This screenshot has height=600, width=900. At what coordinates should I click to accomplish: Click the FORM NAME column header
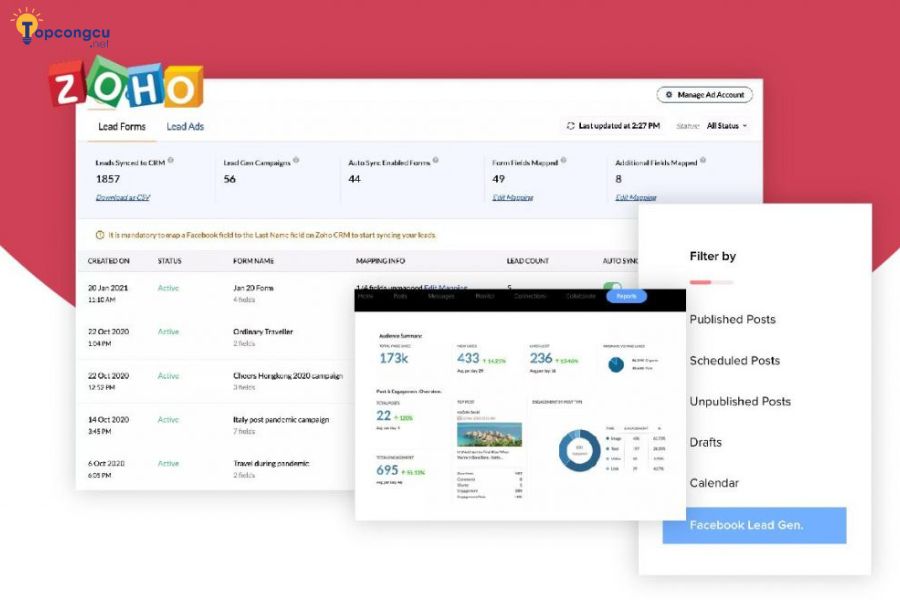point(253,261)
